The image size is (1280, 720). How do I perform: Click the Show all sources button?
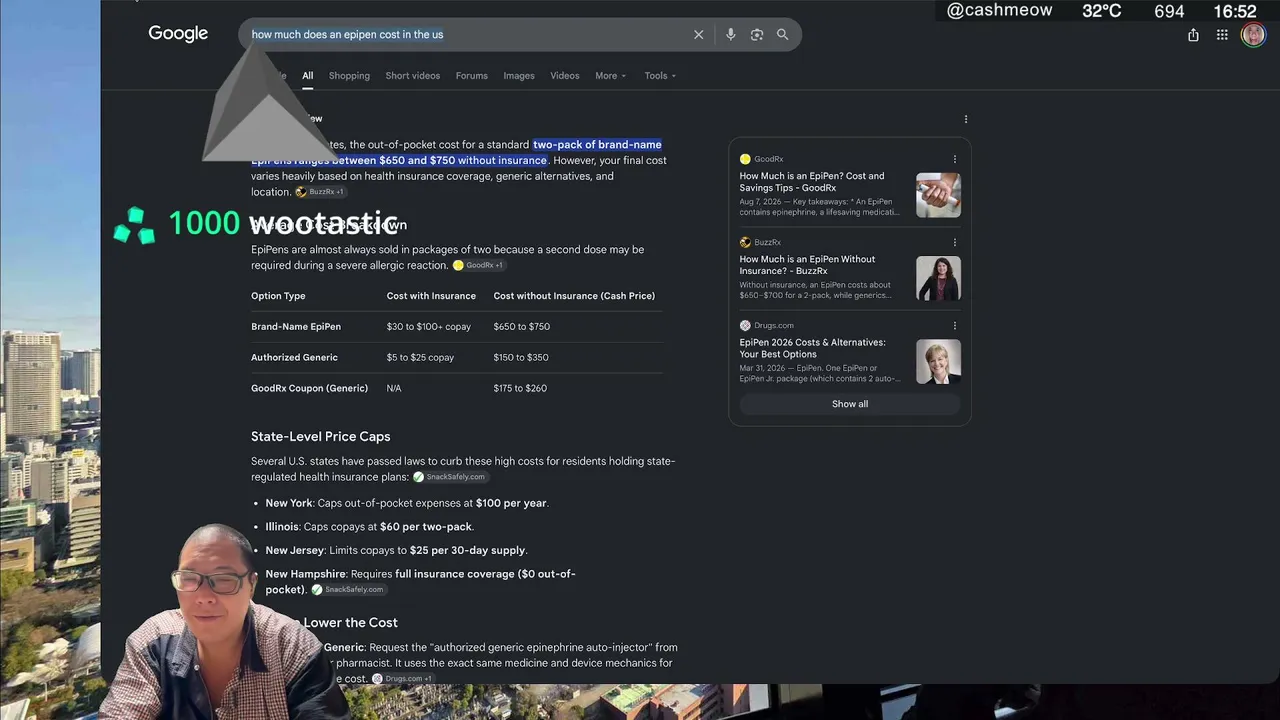click(x=850, y=404)
